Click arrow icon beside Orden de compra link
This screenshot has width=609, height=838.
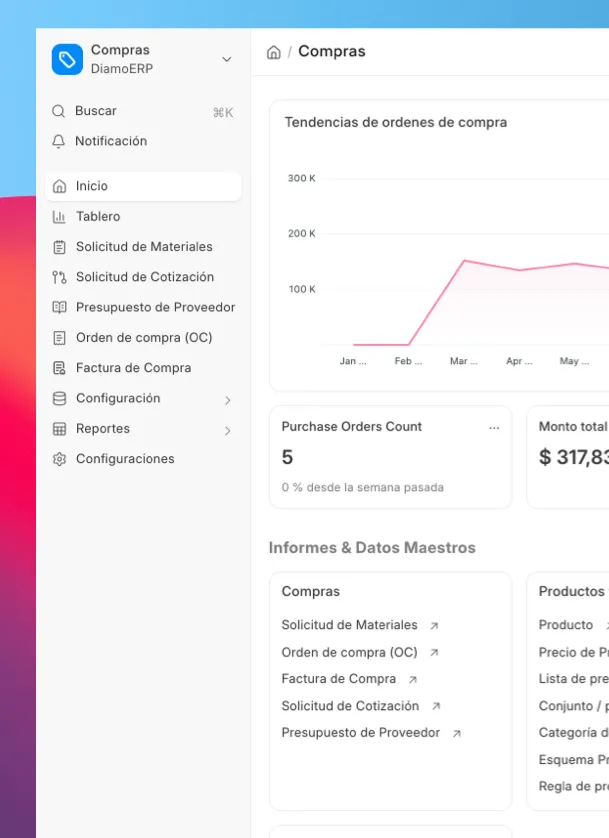click(x=434, y=653)
